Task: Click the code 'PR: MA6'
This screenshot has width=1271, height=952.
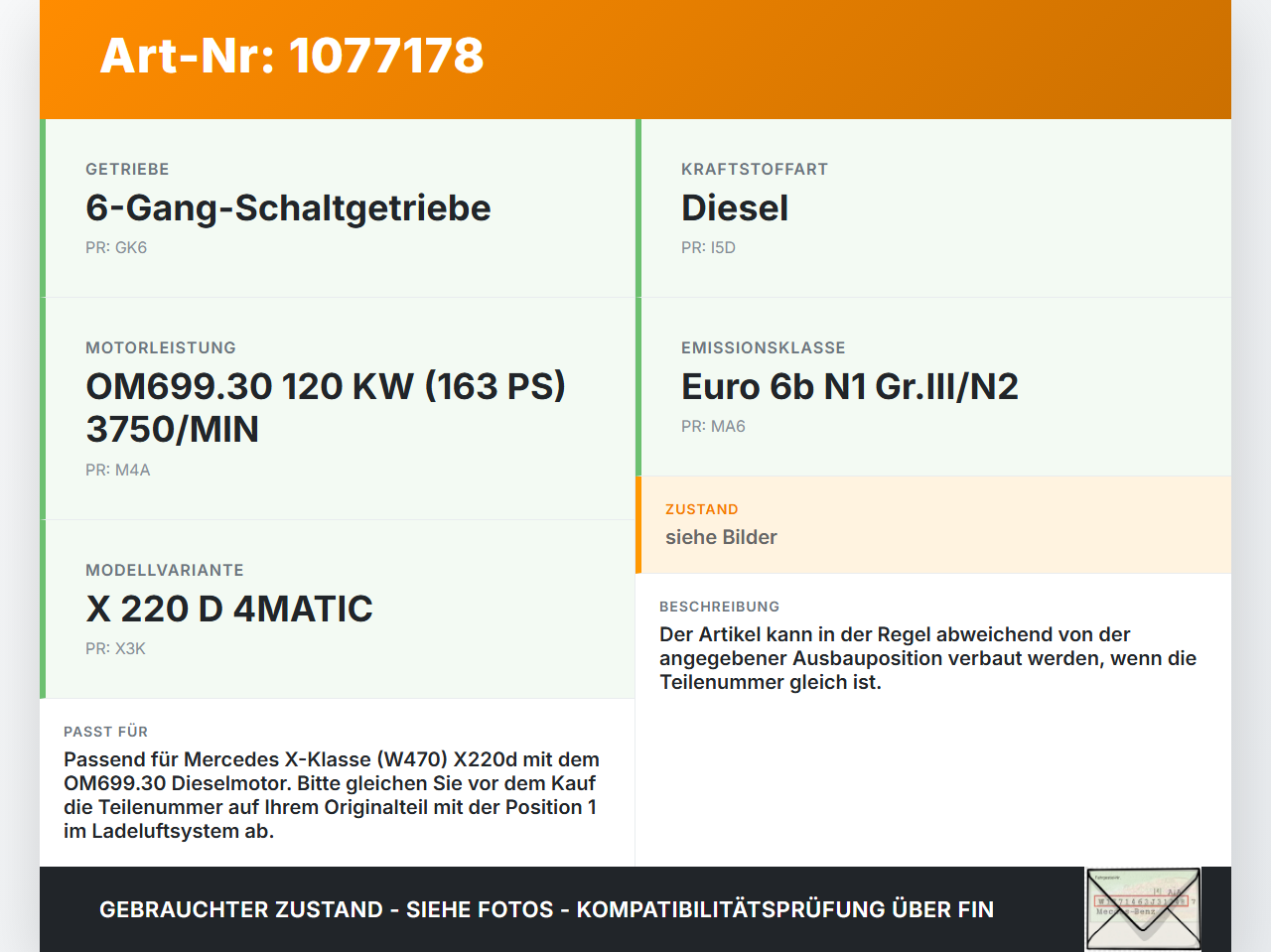Action: [x=713, y=426]
